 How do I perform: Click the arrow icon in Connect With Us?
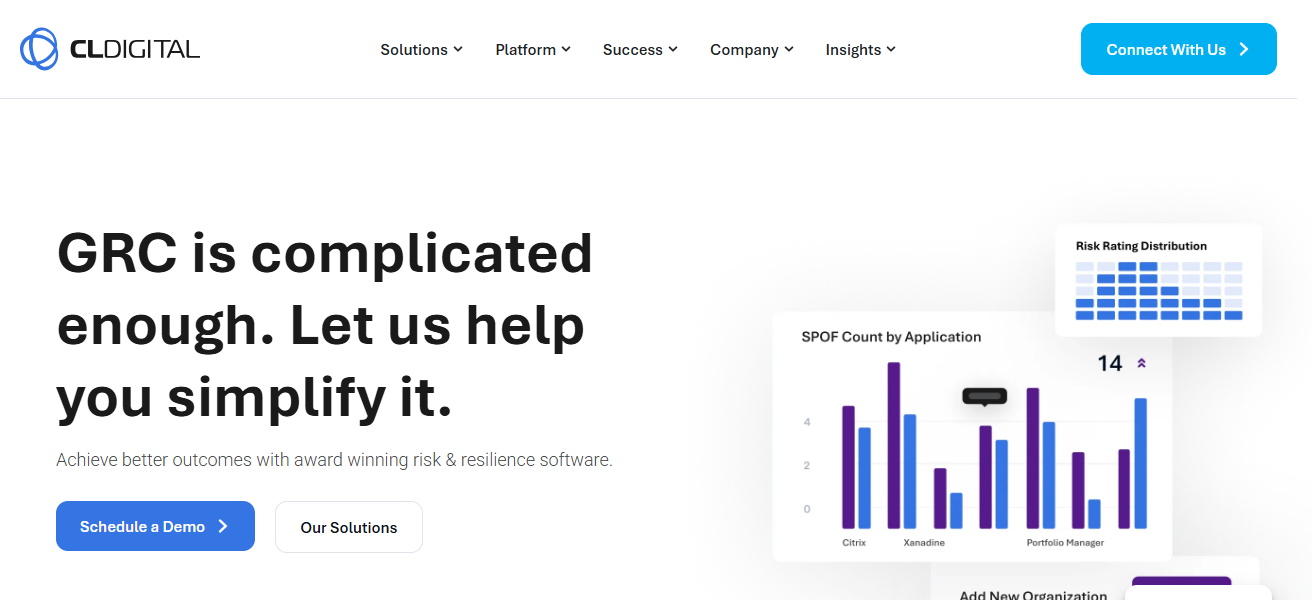(1244, 49)
